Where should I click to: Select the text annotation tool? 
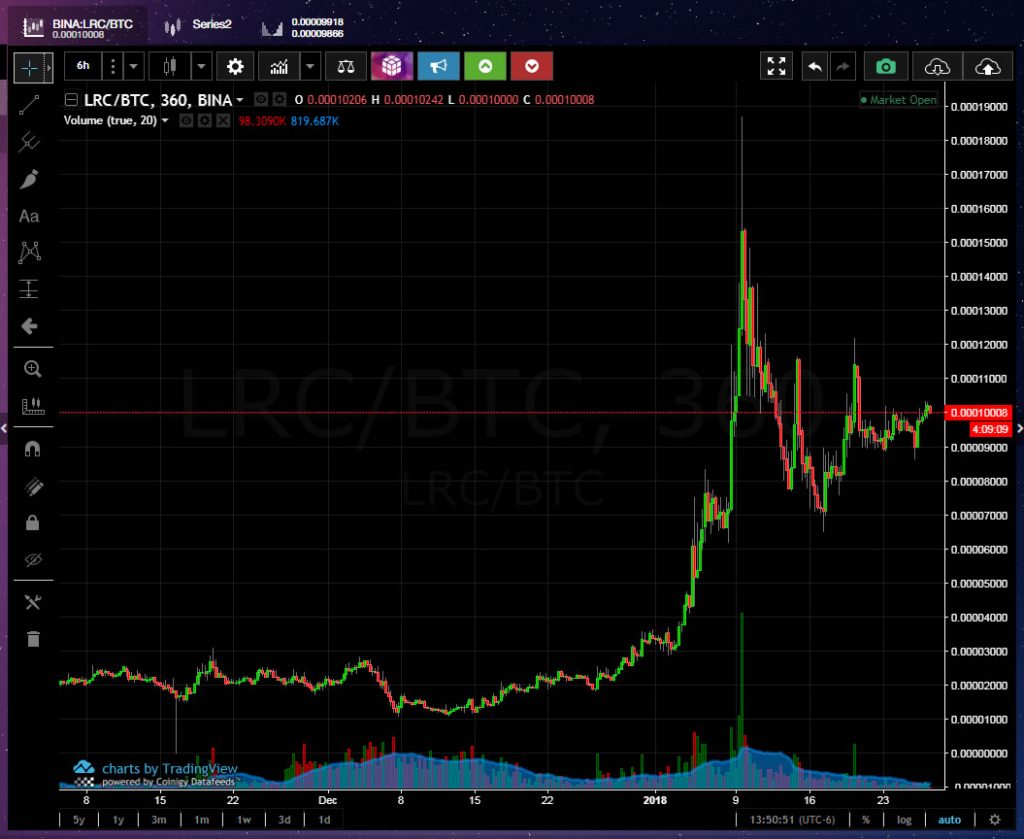[x=30, y=216]
